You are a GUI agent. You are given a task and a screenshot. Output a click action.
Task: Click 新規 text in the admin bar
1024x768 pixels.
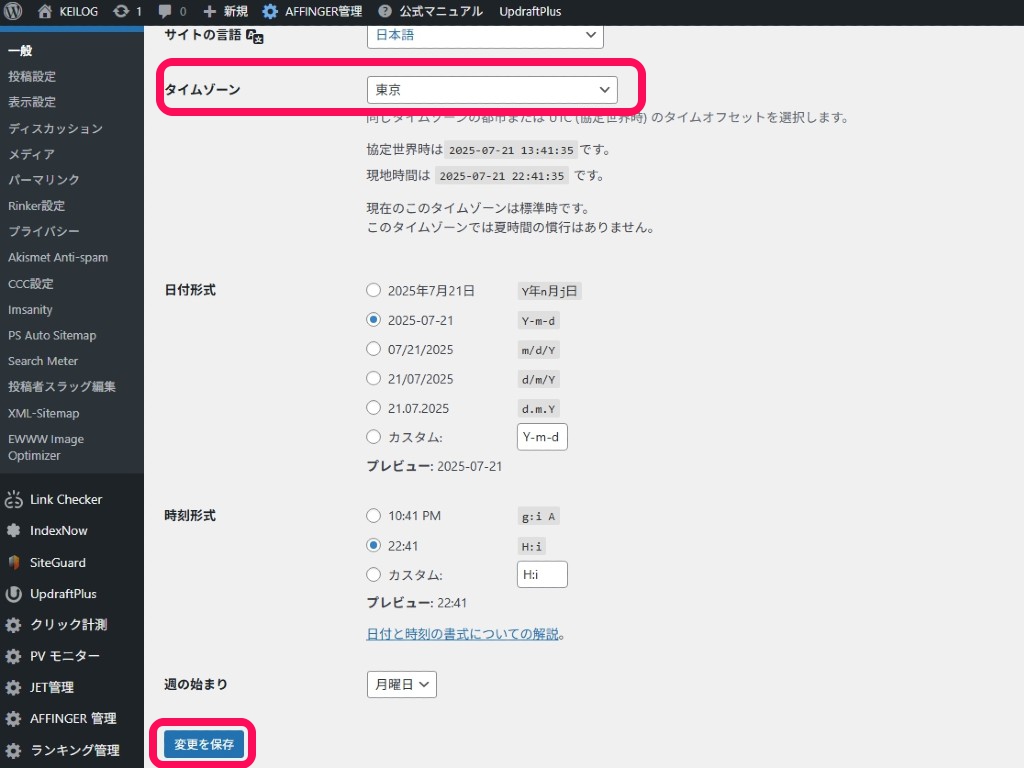[235, 11]
